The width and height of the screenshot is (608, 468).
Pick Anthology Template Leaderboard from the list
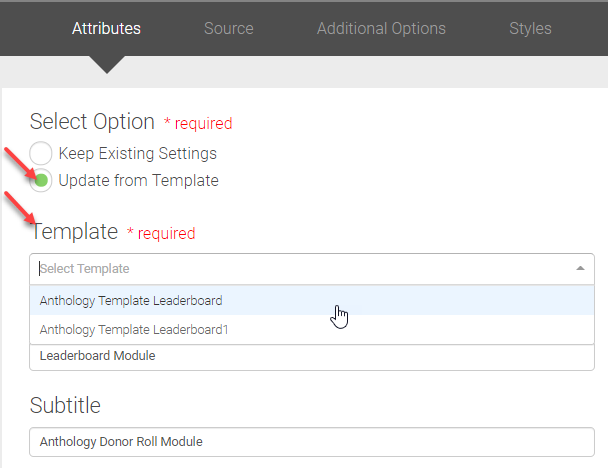131,300
